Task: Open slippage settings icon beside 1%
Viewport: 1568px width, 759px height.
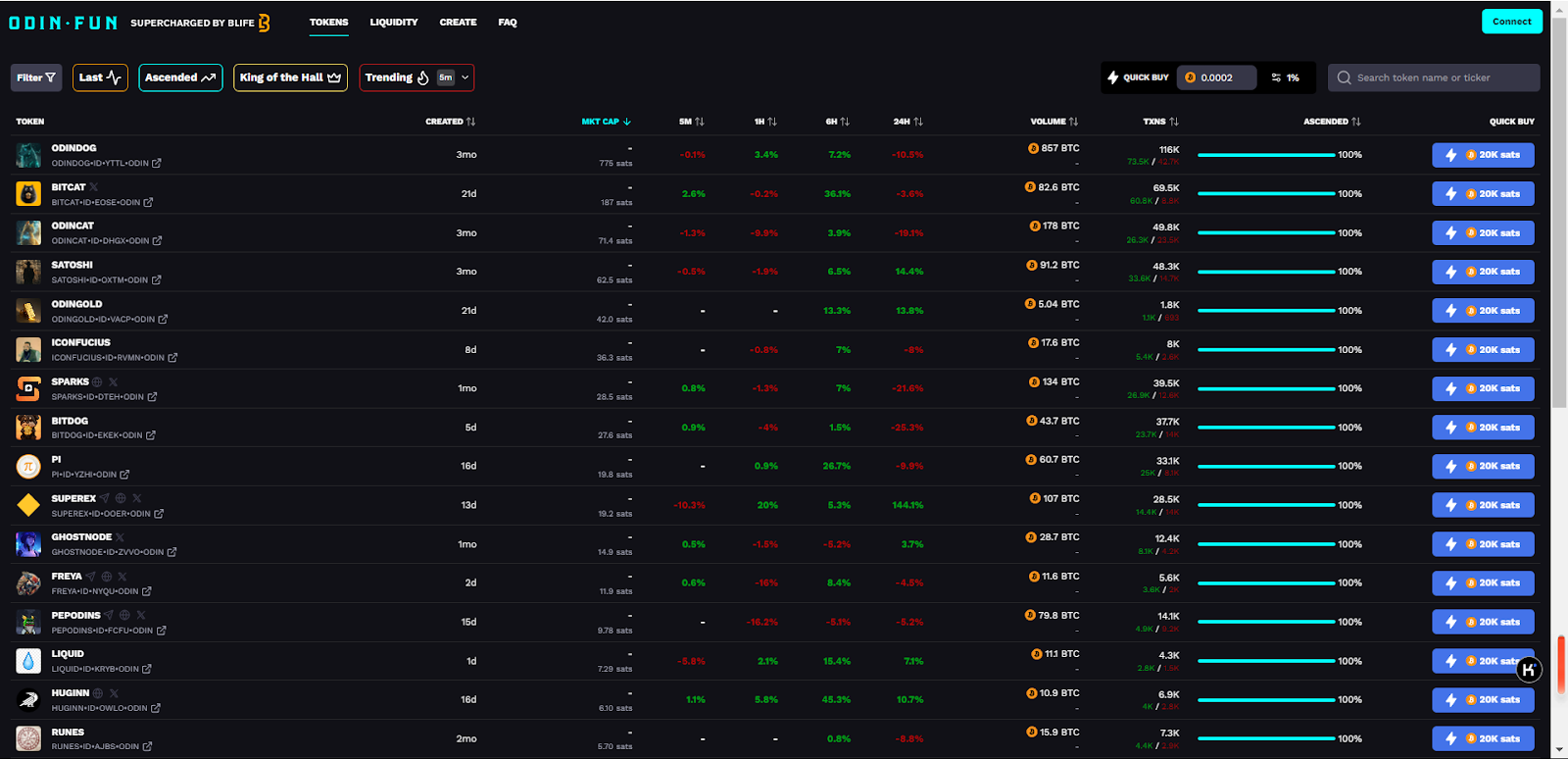Action: [1276, 77]
